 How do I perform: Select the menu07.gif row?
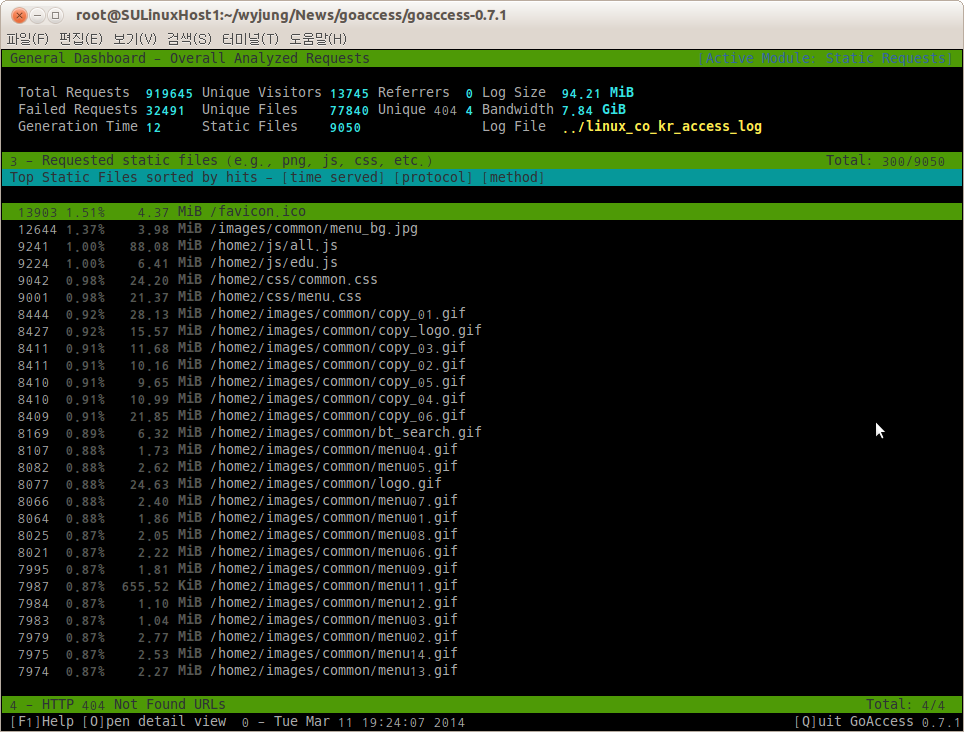click(482, 501)
